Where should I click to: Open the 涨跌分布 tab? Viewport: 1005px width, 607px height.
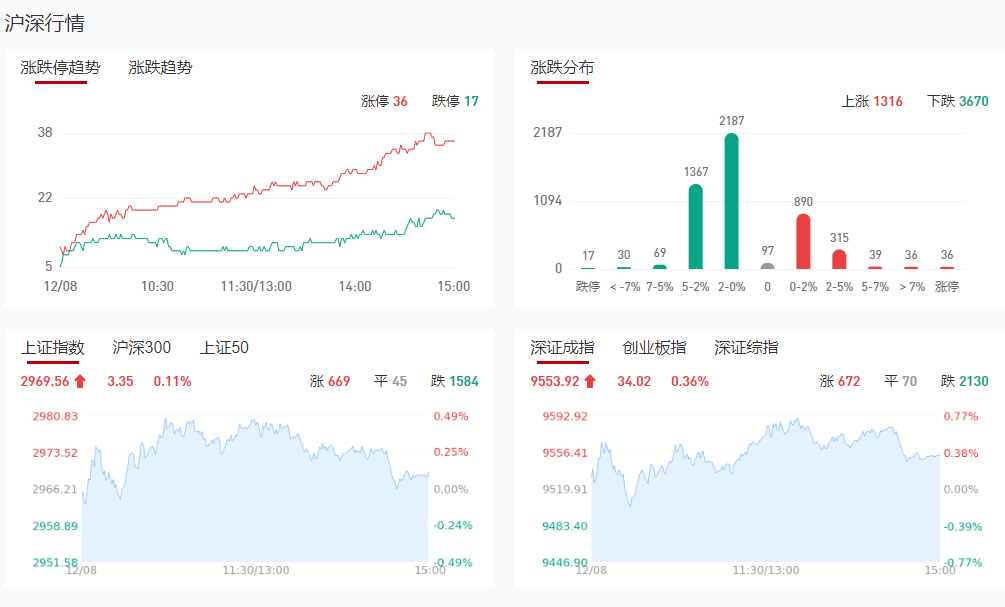pos(562,68)
